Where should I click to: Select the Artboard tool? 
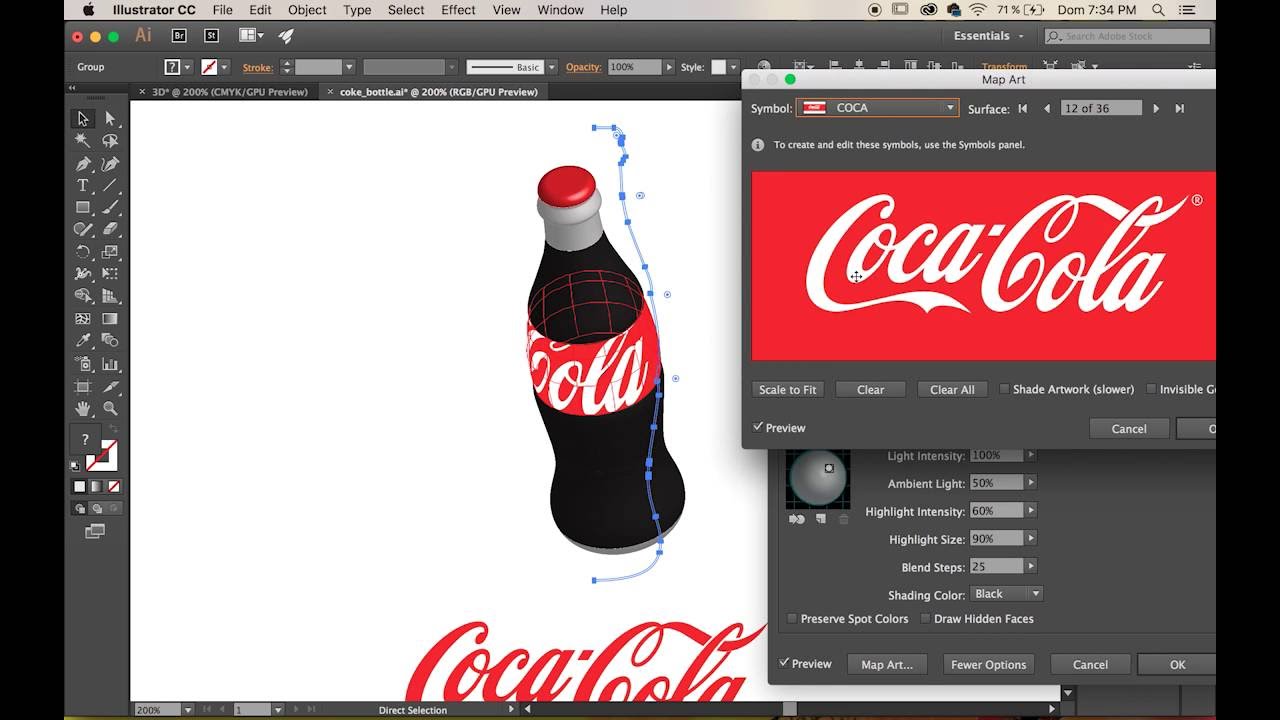coord(83,386)
